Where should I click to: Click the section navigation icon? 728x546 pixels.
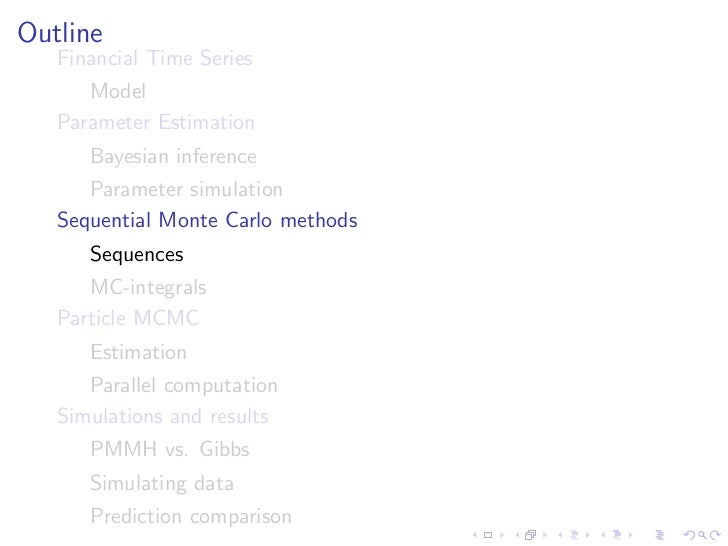[617, 535]
